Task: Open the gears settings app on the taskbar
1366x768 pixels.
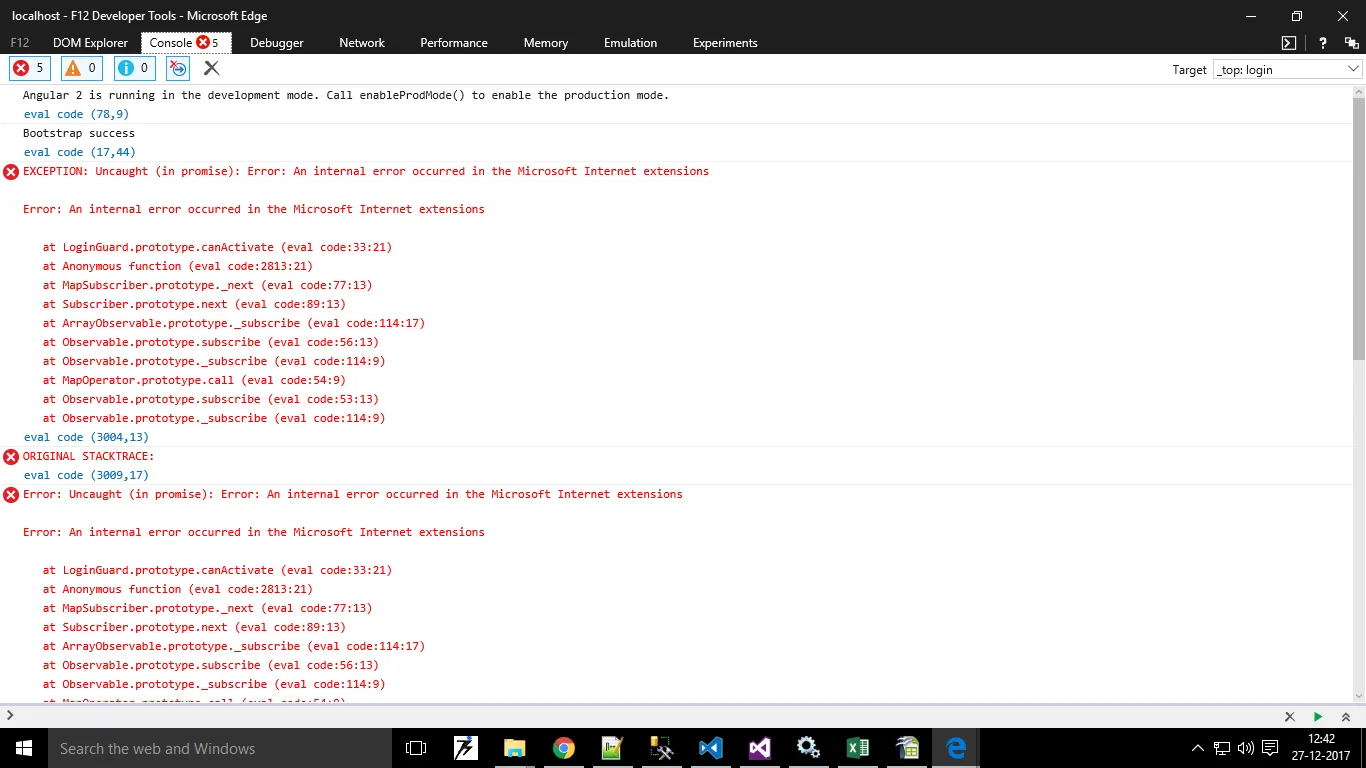Action: click(808, 748)
